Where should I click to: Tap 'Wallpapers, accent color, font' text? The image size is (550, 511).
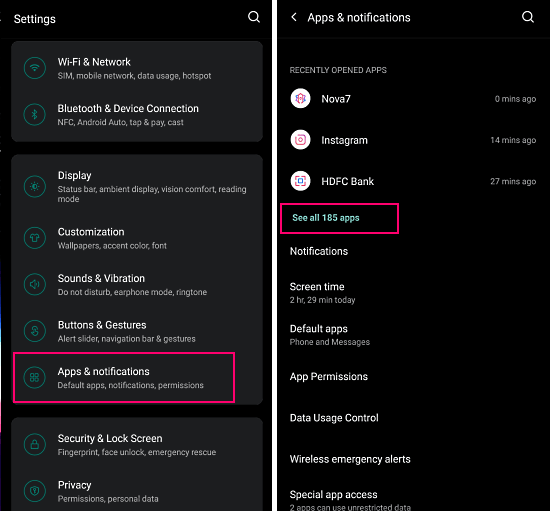[x=112, y=246]
